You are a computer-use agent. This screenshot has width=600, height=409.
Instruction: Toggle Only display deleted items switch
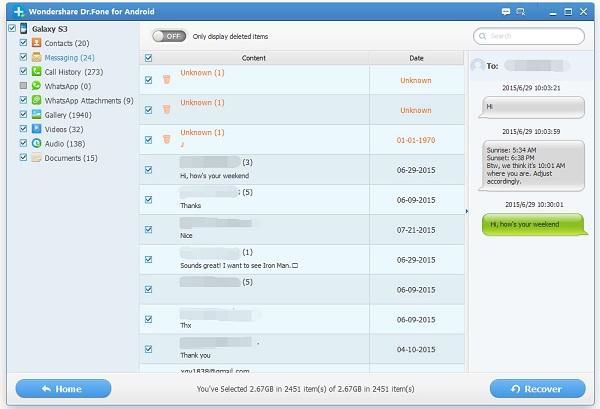point(170,36)
